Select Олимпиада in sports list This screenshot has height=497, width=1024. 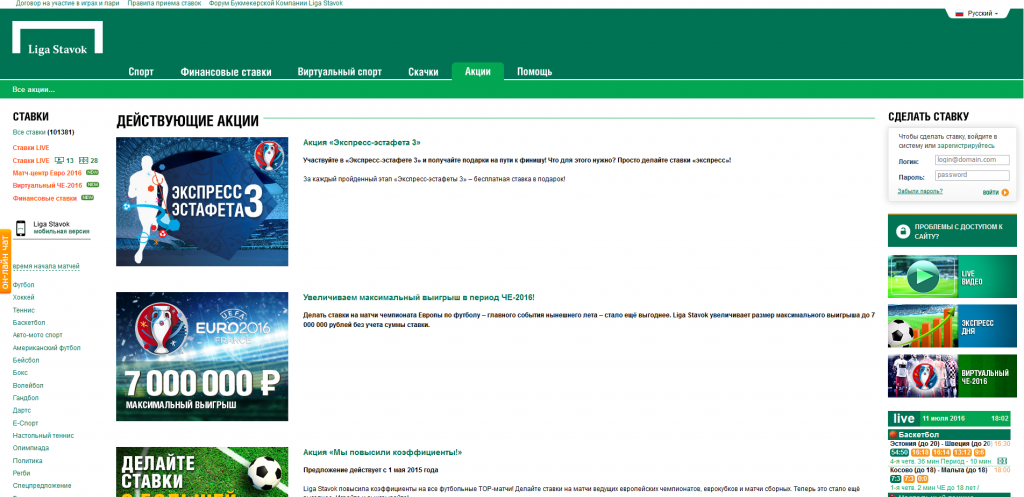click(31, 448)
